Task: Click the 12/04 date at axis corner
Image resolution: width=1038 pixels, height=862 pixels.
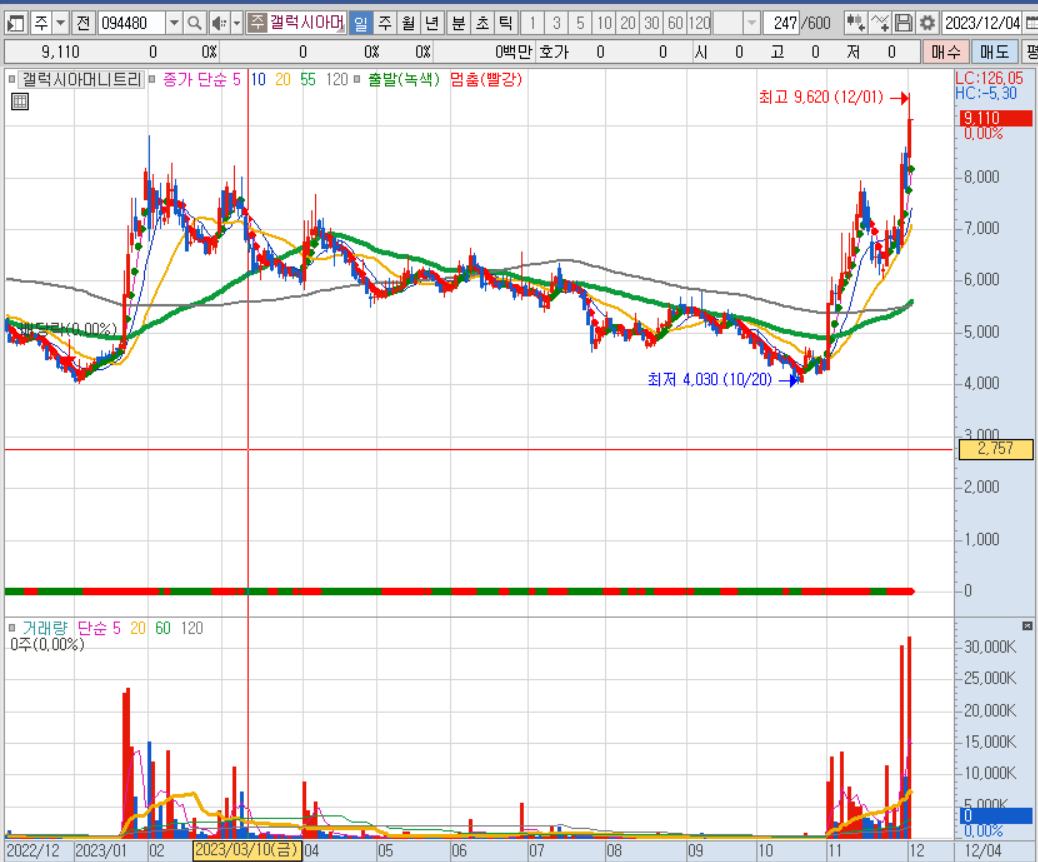Action: [982, 851]
